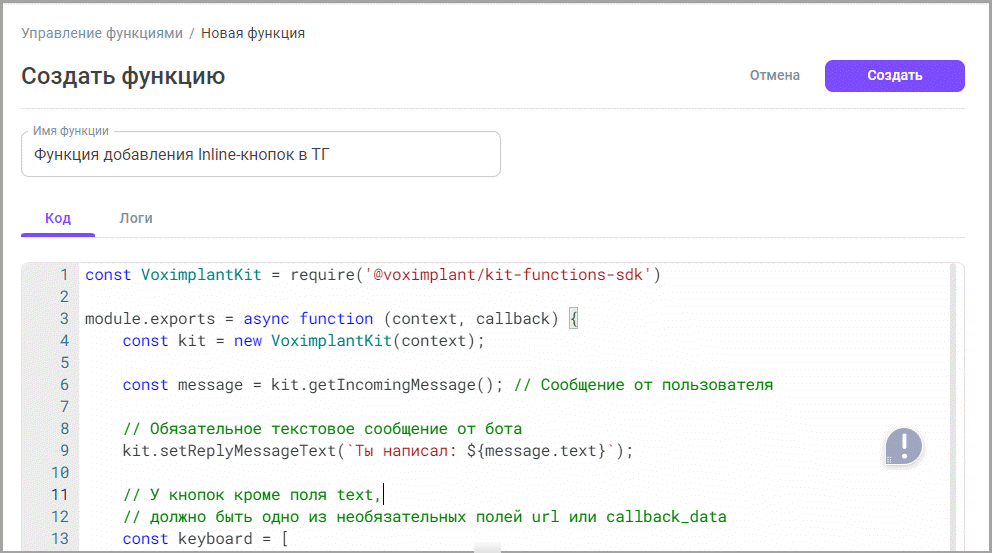This screenshot has height=553, width=992.
Task: Click the require('@voximplant/kit-functions-sdk') string
Action: [476, 275]
